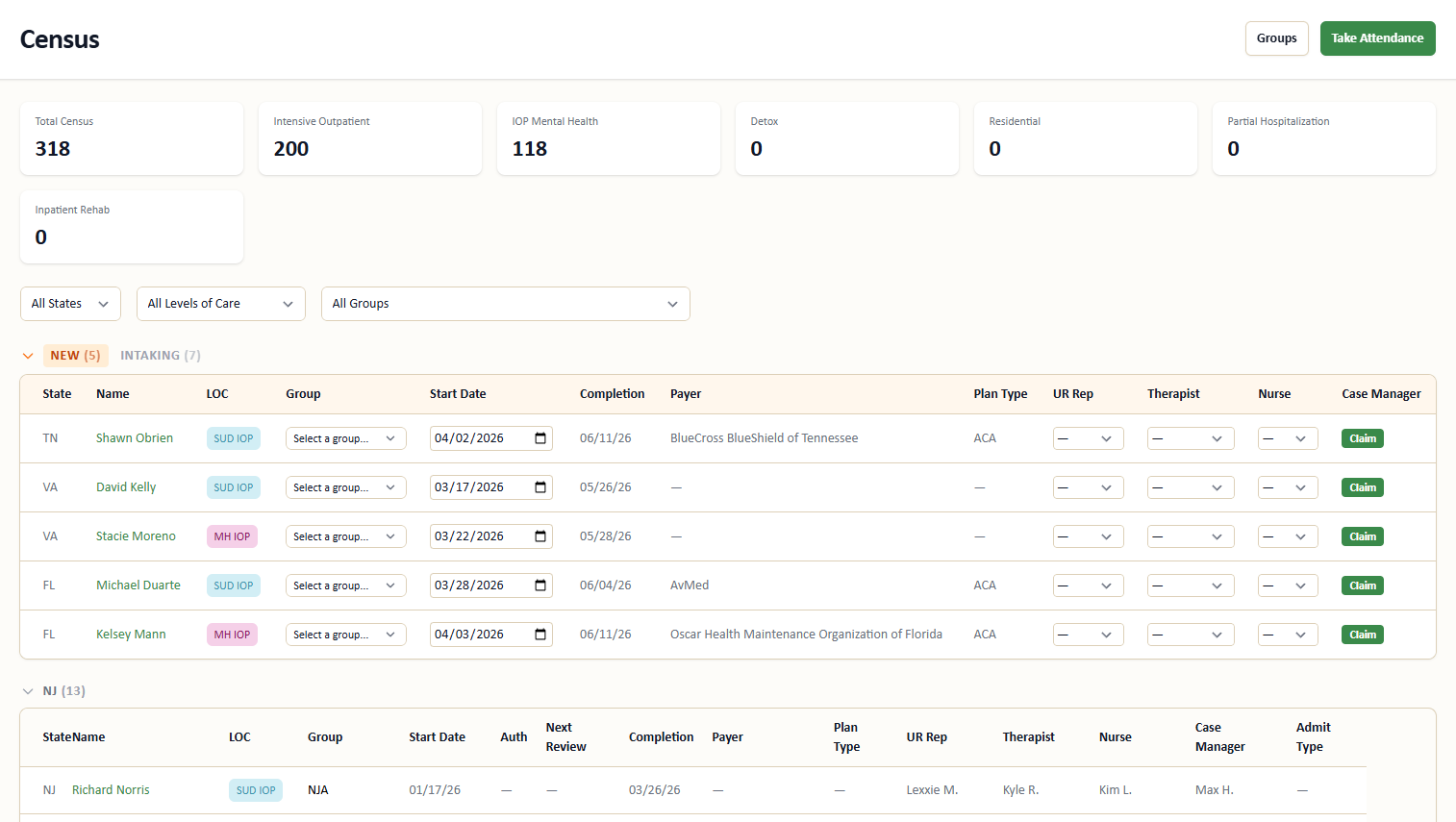Open the Groups page
The image size is (1456, 822).
pos(1276,37)
